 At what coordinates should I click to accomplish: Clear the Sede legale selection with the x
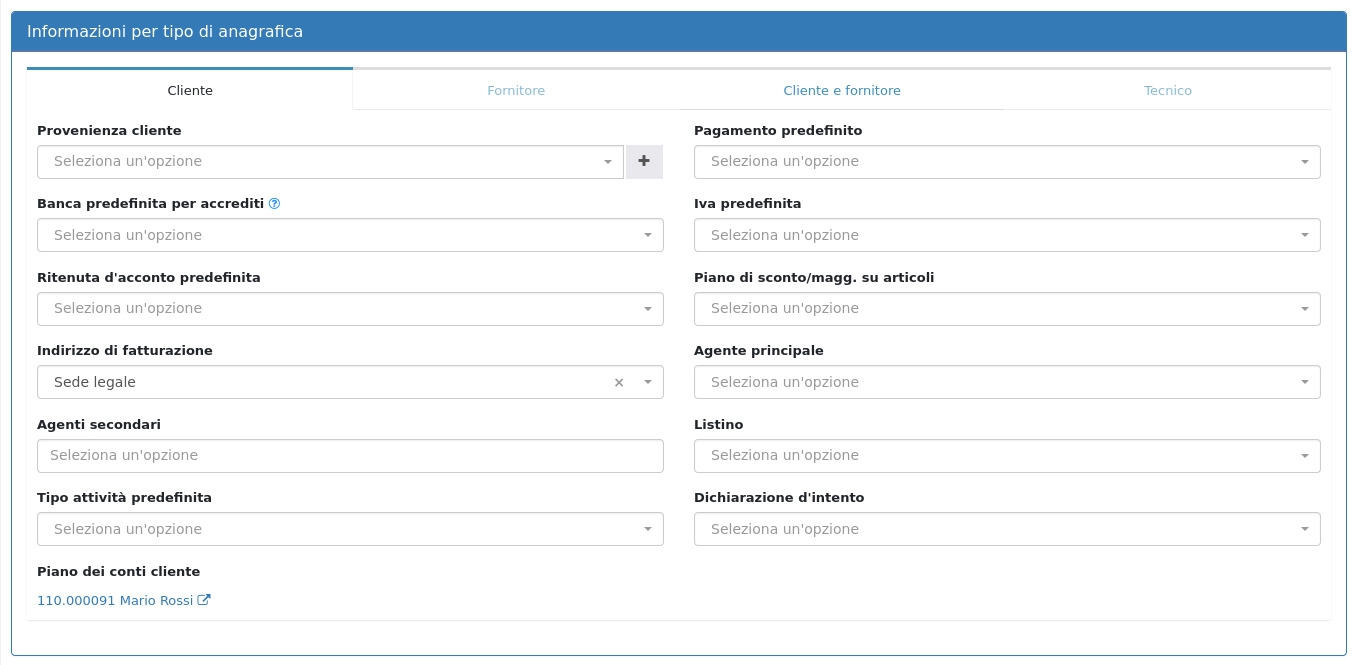pyautogui.click(x=618, y=383)
